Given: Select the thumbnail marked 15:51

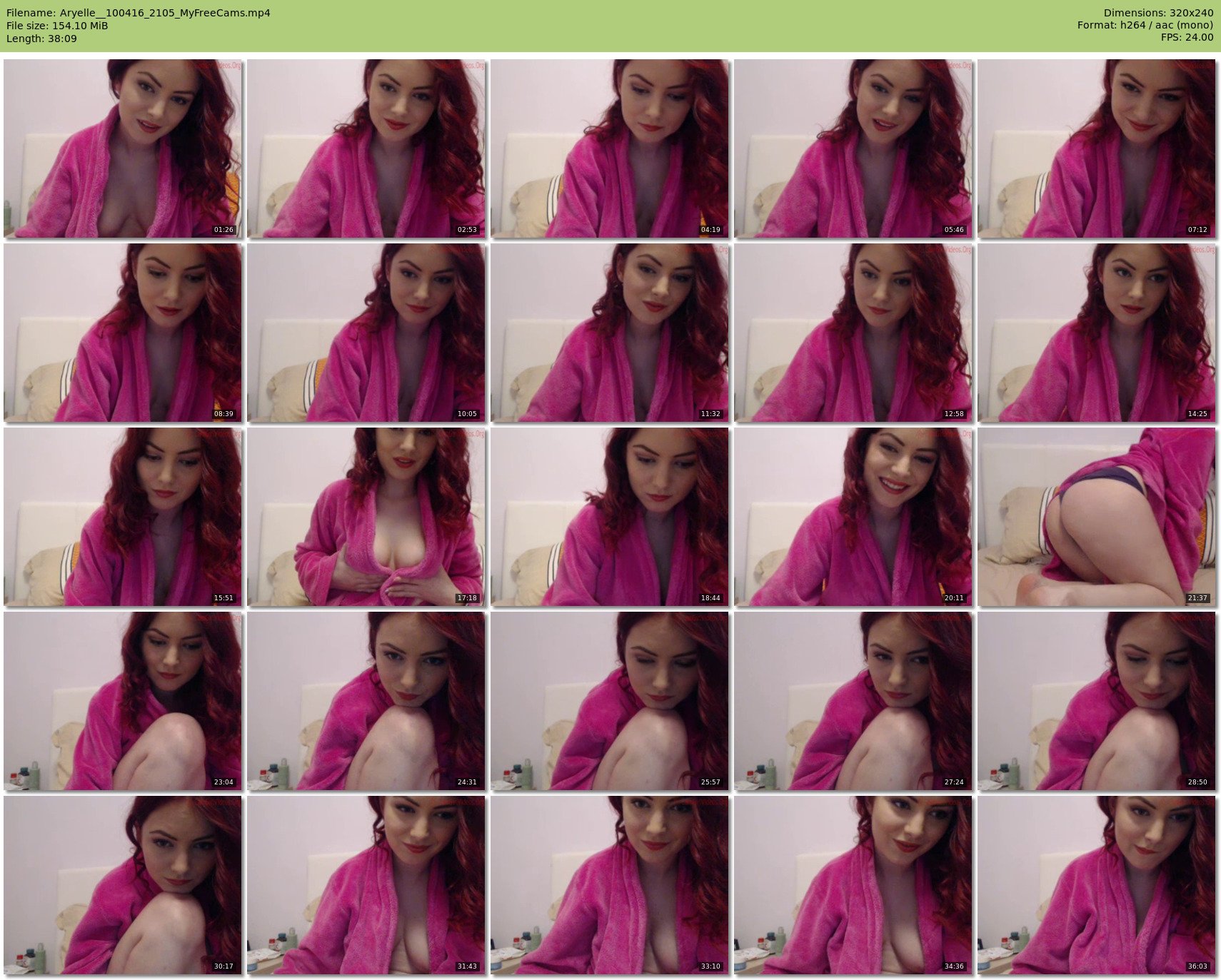Looking at the screenshot, I should click(123, 517).
